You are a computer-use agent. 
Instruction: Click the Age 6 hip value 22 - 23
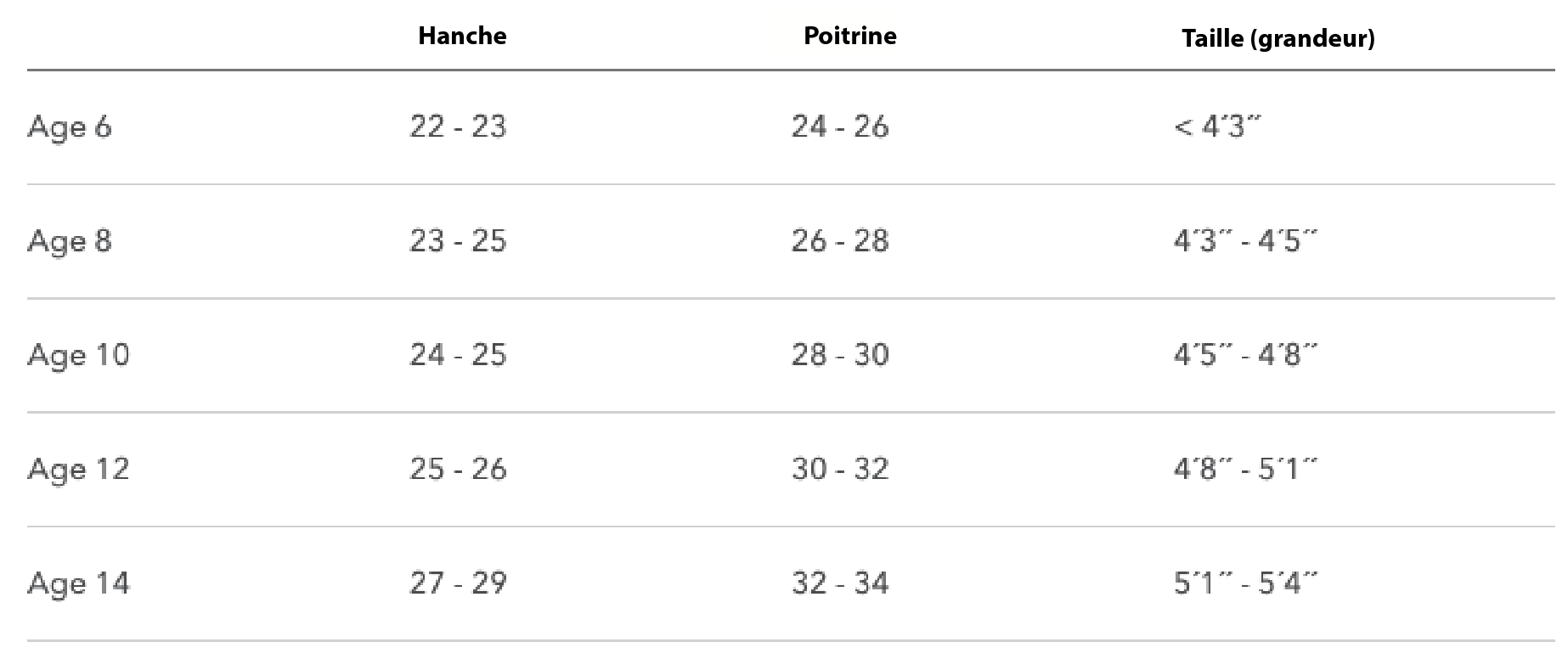pos(458,127)
